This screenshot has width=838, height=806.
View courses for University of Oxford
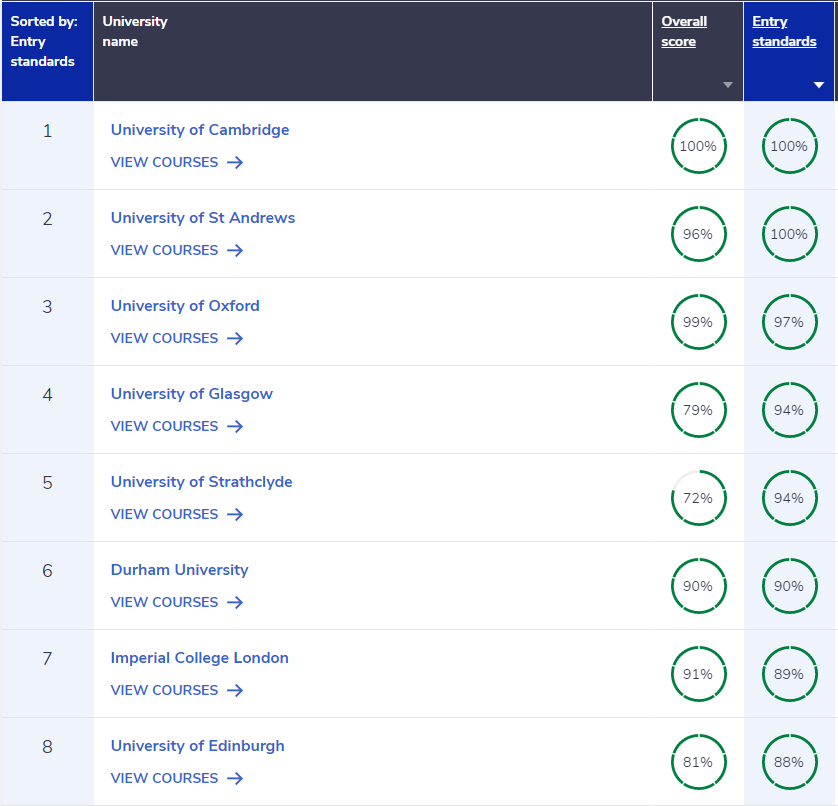pos(177,338)
